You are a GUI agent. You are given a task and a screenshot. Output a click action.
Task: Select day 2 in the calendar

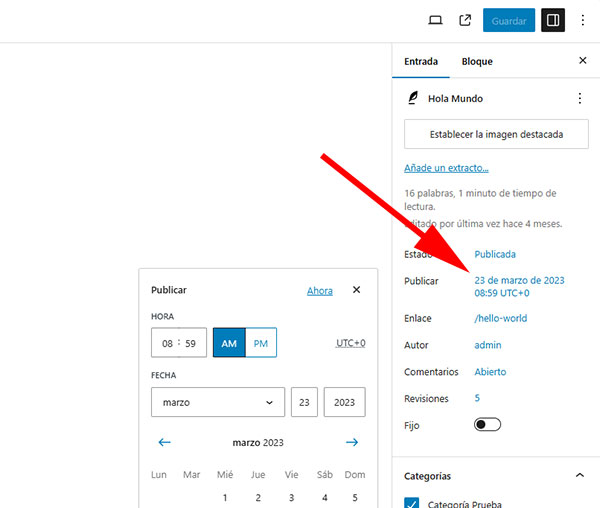tap(258, 498)
